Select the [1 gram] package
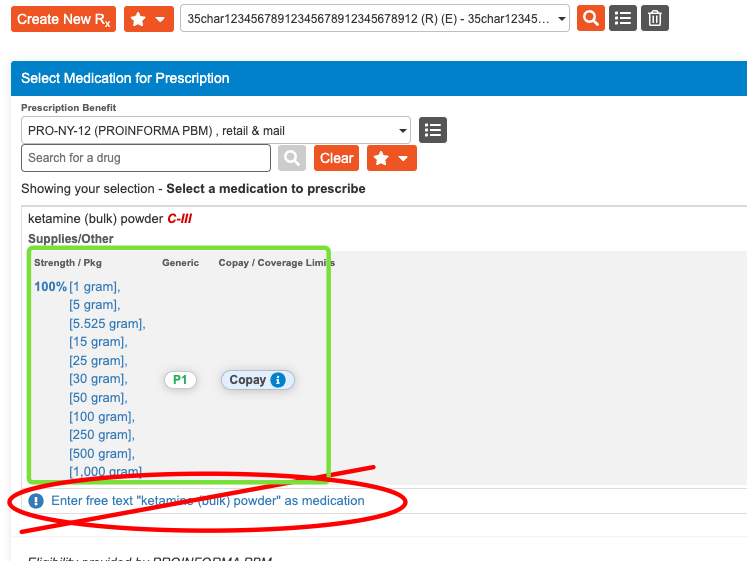The image size is (747, 561). tap(94, 287)
